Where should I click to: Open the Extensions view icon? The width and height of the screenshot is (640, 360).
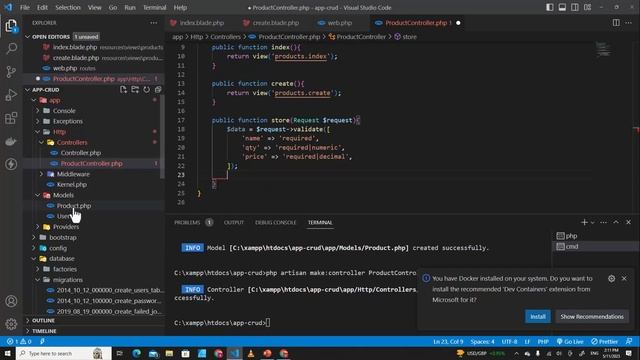click(x=11, y=118)
